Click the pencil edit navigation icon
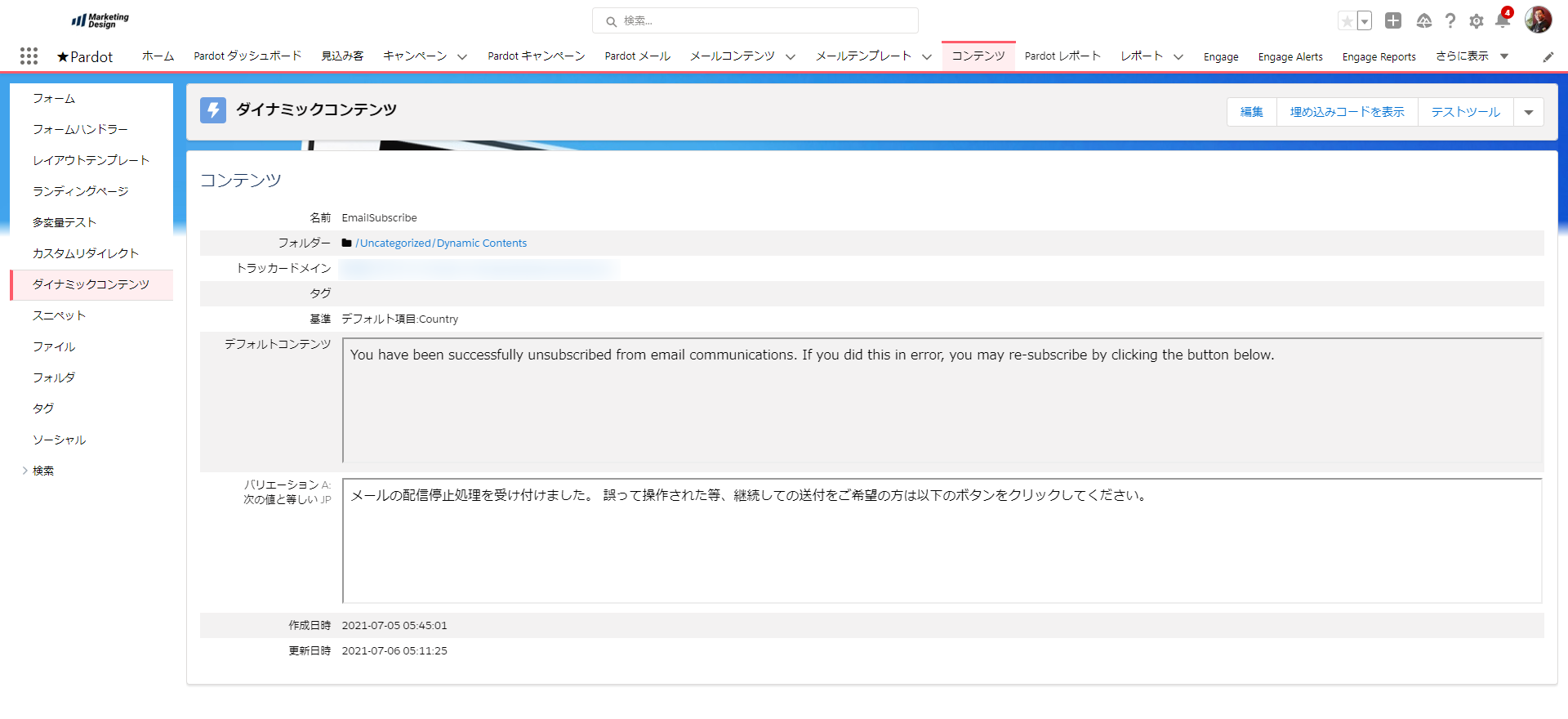The width and height of the screenshot is (1568, 719). point(1548,56)
